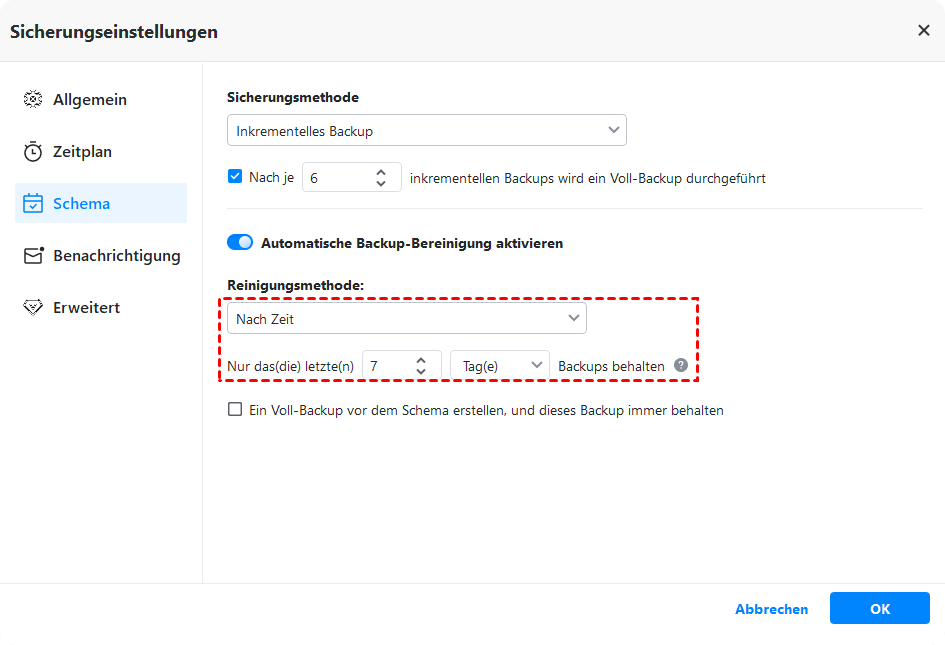Expand the 'Nach Zeit' cleanup method dropdown
The width and height of the screenshot is (945, 645).
406,319
